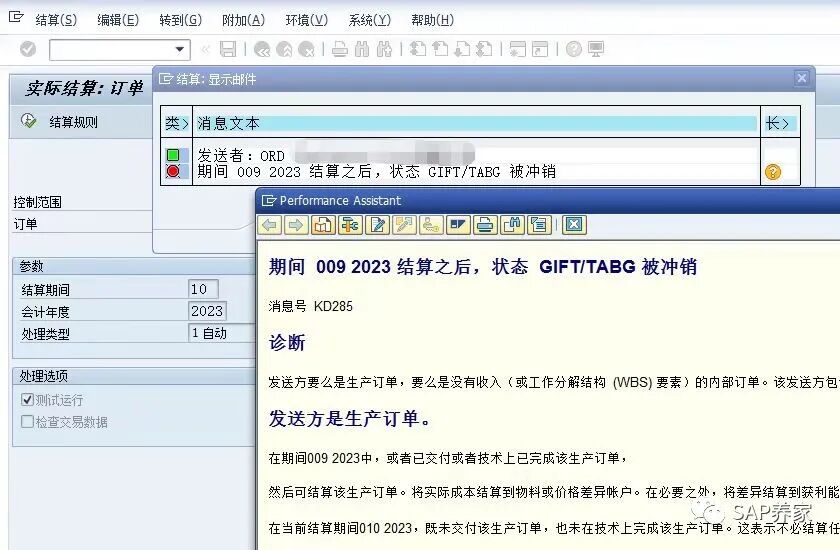Select the green status message row icon
The width and height of the screenshot is (840, 550).
[x=173, y=155]
